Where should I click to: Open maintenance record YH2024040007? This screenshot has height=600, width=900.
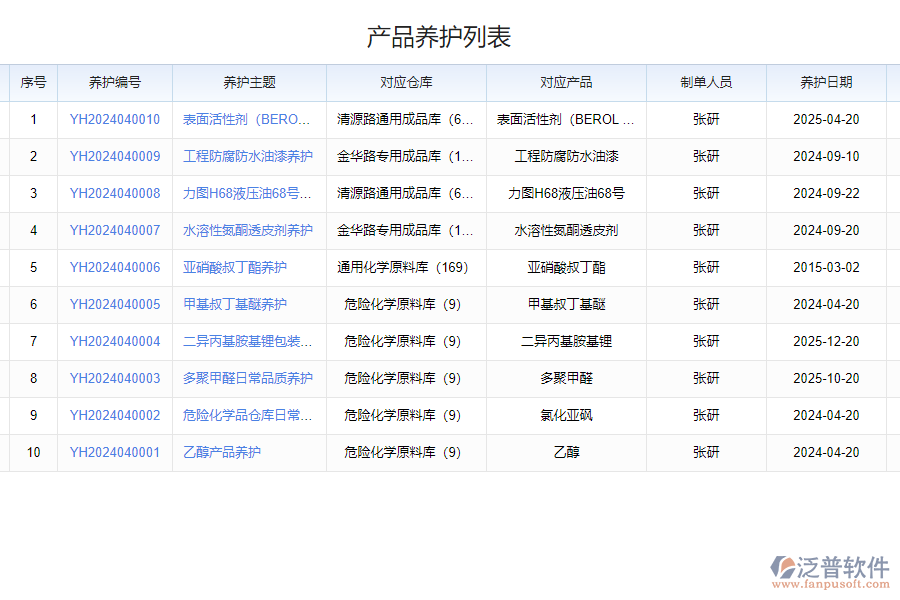tap(117, 230)
